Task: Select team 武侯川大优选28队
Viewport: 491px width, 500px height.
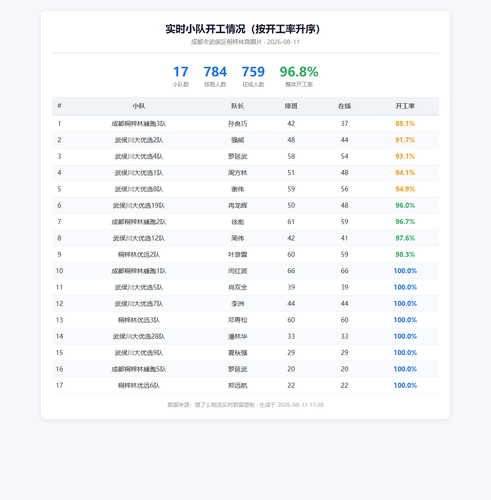Action: [139, 336]
